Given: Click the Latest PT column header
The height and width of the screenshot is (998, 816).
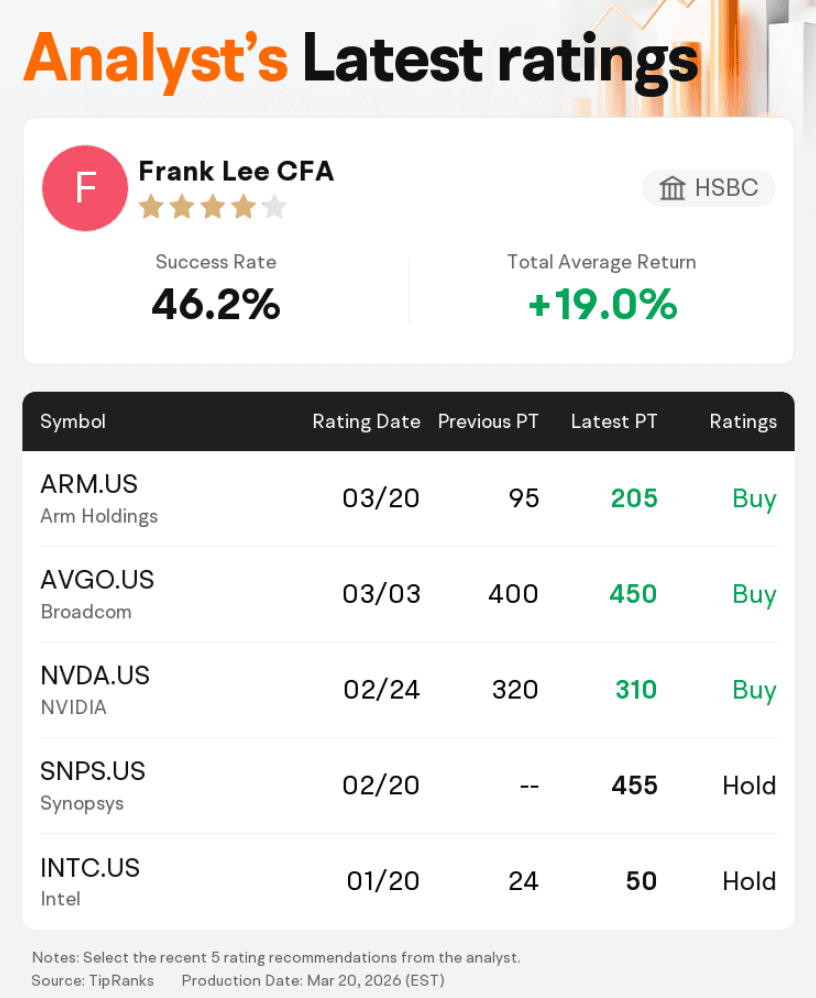Looking at the screenshot, I should pyautogui.click(x=614, y=421).
